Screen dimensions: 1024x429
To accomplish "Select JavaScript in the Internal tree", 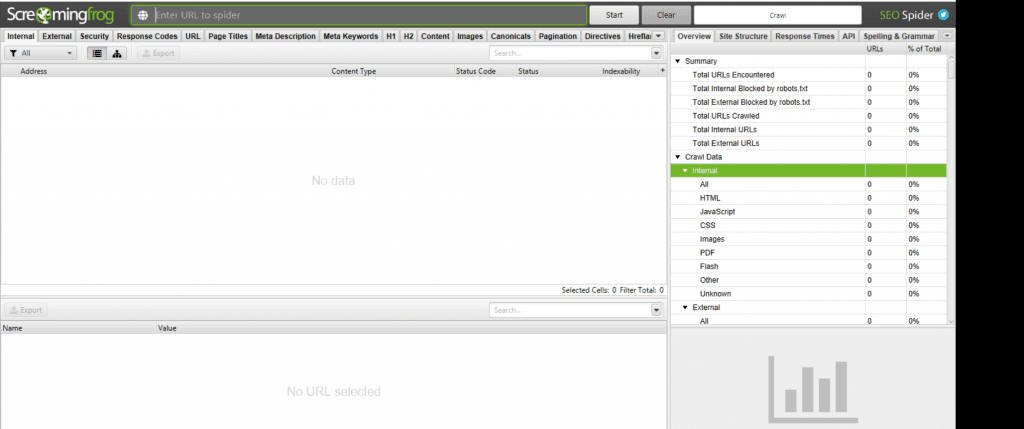I will tap(717, 212).
